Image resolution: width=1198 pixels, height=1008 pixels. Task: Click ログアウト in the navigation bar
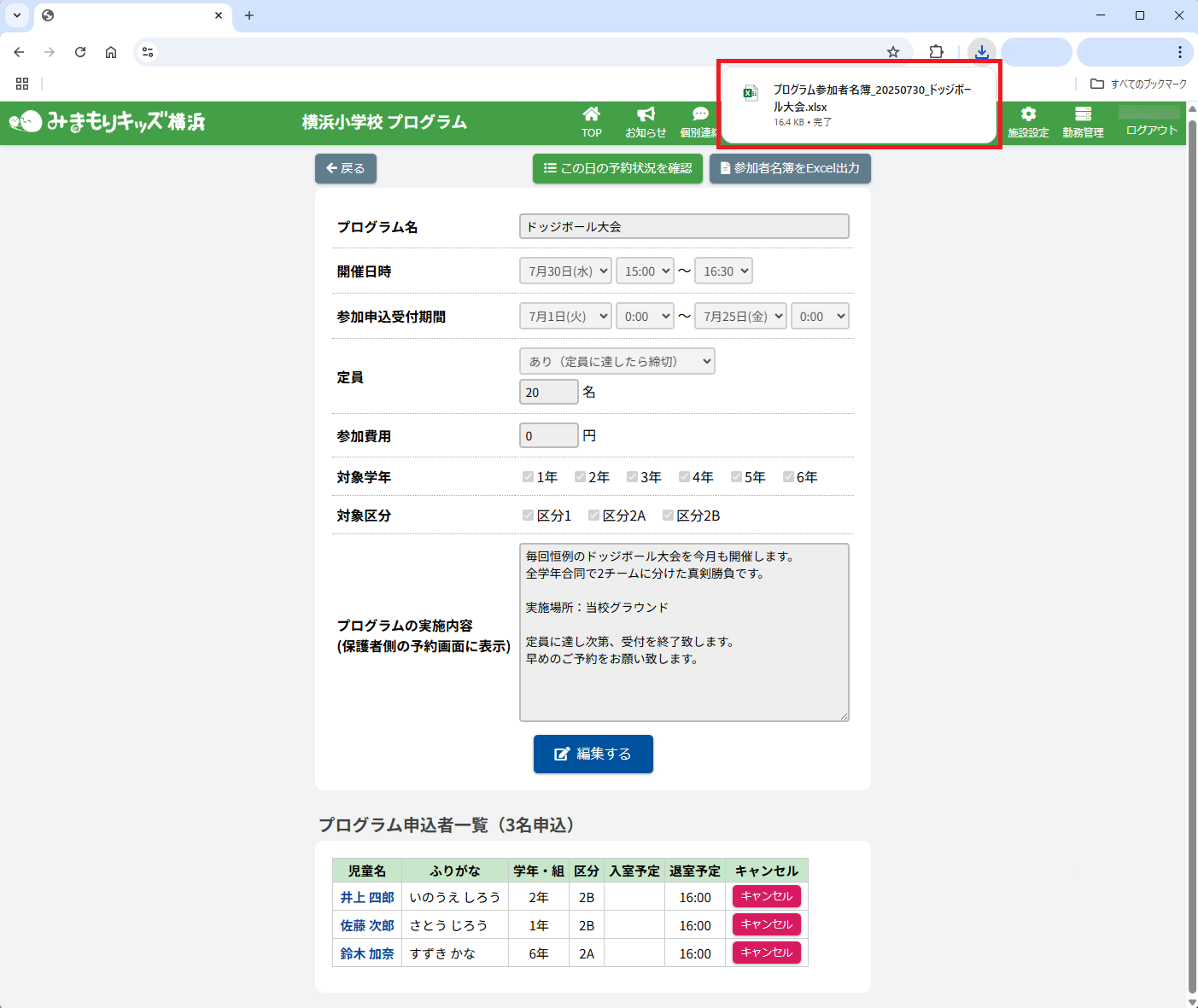click(x=1151, y=131)
